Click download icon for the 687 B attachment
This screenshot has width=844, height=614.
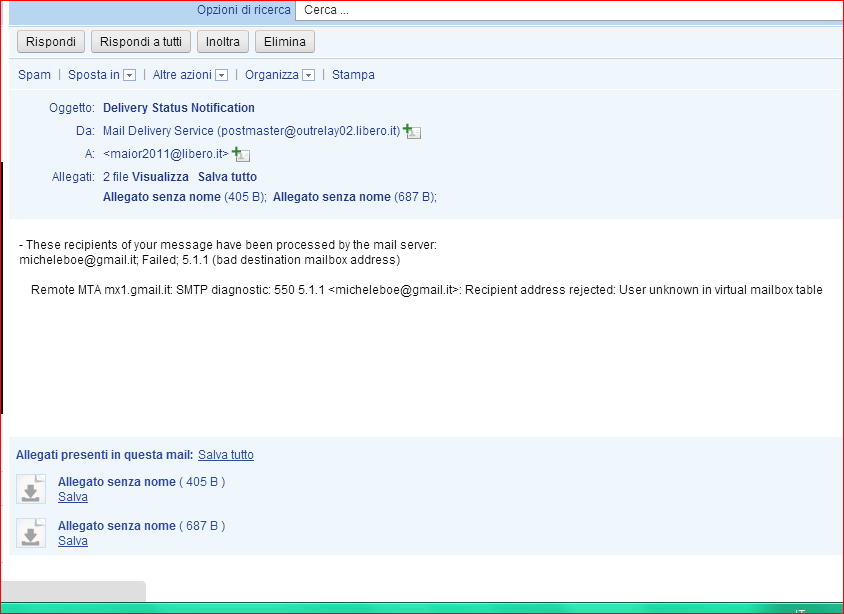click(x=31, y=533)
